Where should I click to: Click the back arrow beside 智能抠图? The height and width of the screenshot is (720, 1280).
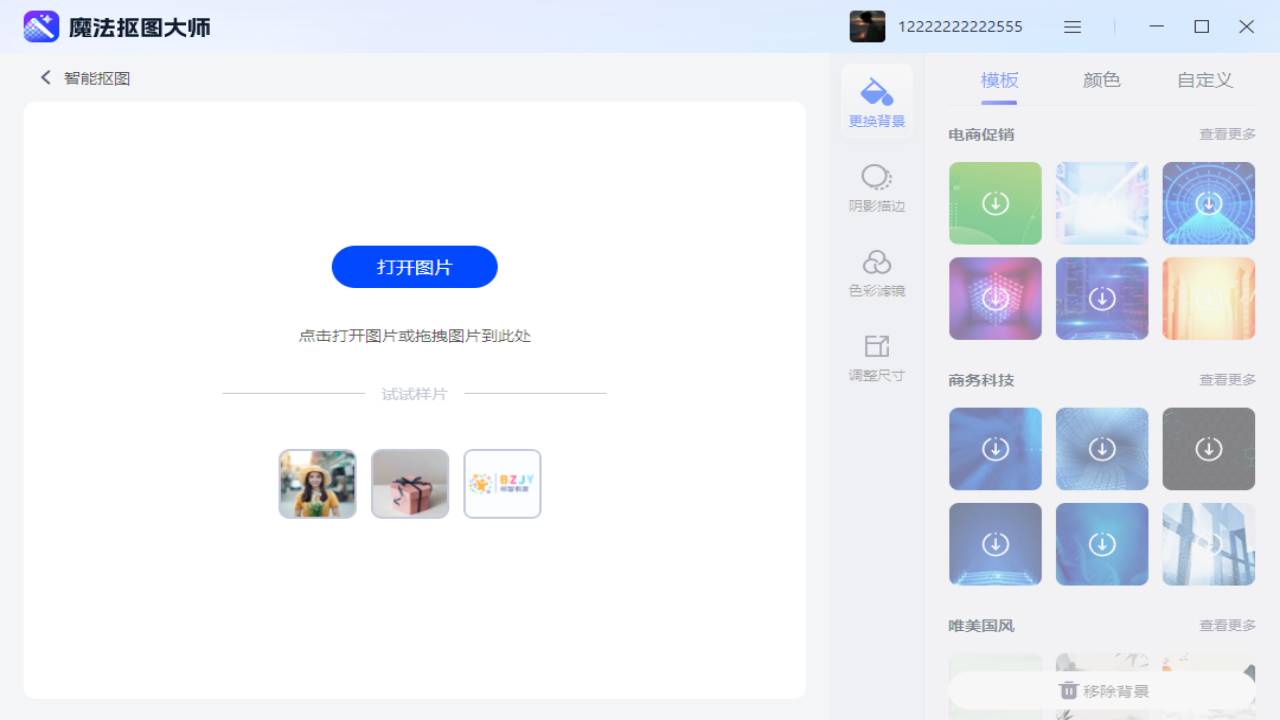point(45,77)
